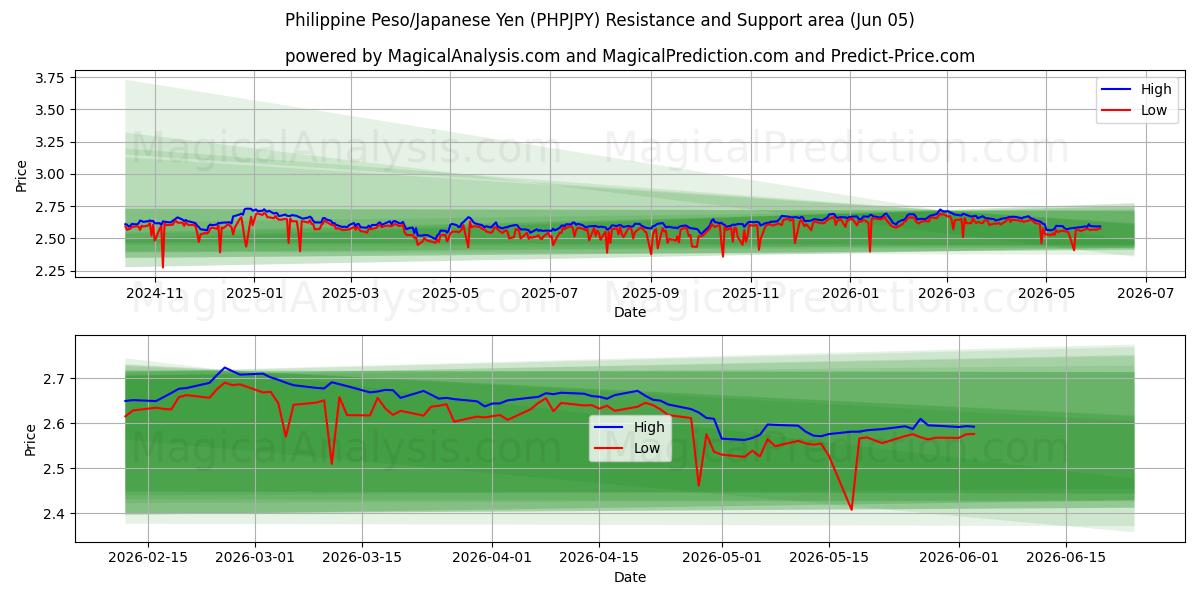Click the 2025-11 date tick label
Viewport: 1200px width, 600px height.
coord(750,293)
